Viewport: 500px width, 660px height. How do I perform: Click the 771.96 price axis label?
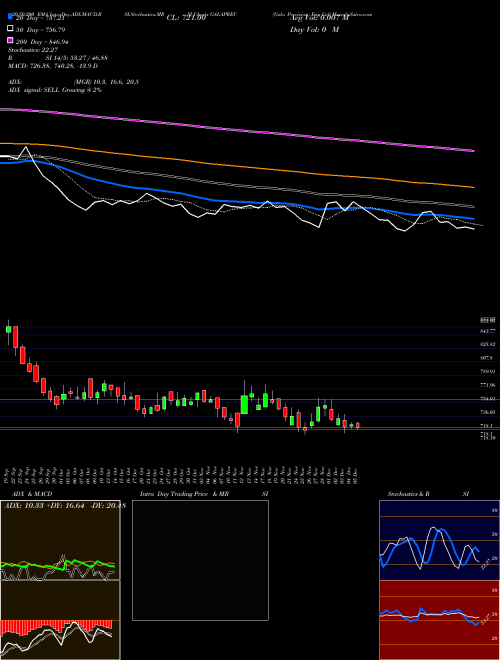point(488,385)
